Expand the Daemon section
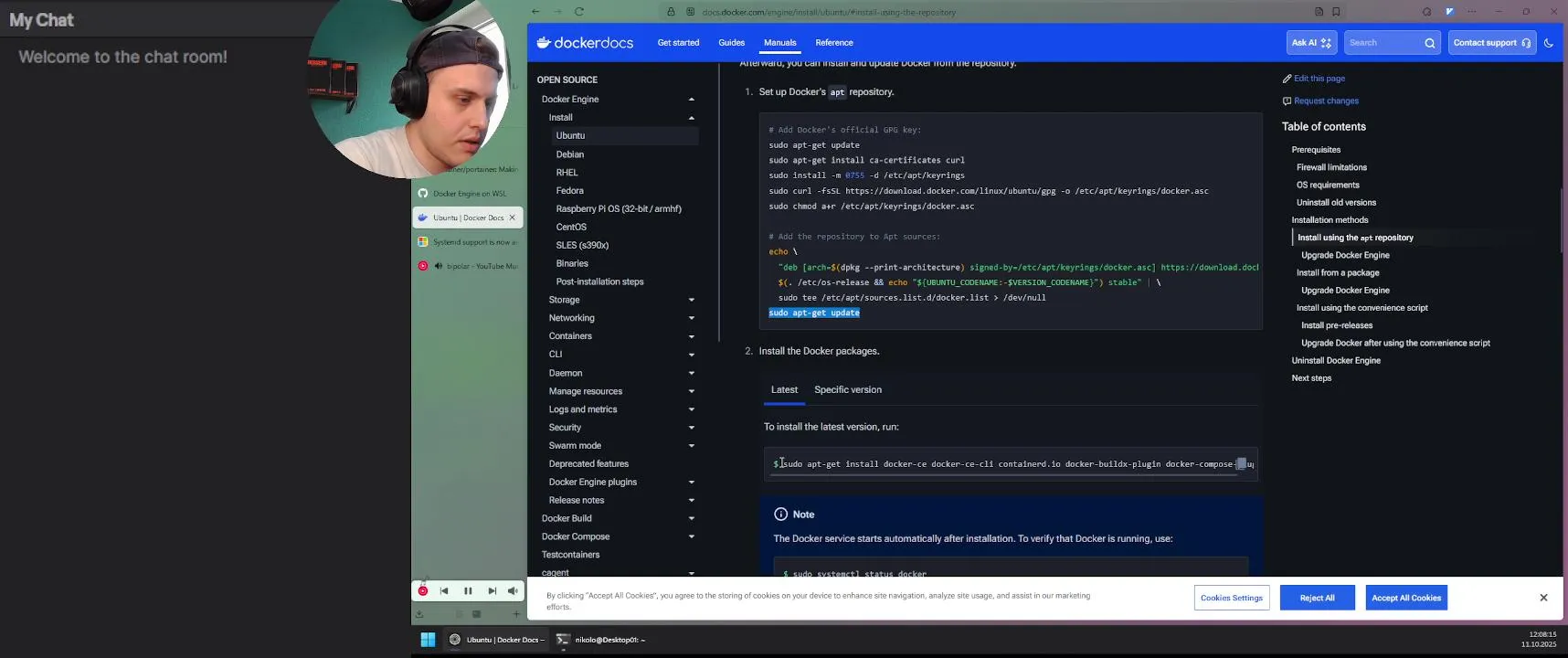The height and width of the screenshot is (658, 1568). [x=691, y=373]
